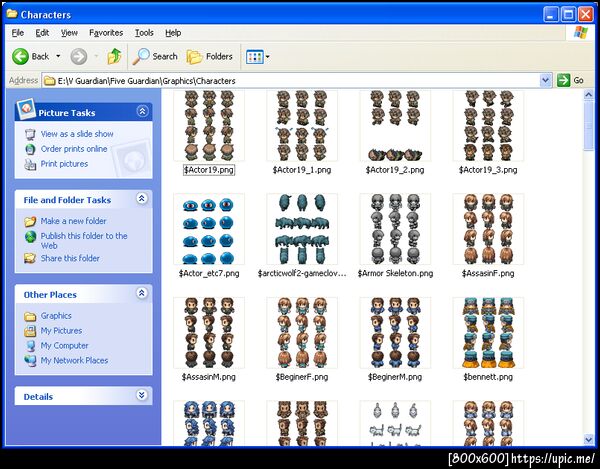The width and height of the screenshot is (600, 469).
Task: Select the $Armor Skeleton.png thumbnail
Action: point(395,229)
